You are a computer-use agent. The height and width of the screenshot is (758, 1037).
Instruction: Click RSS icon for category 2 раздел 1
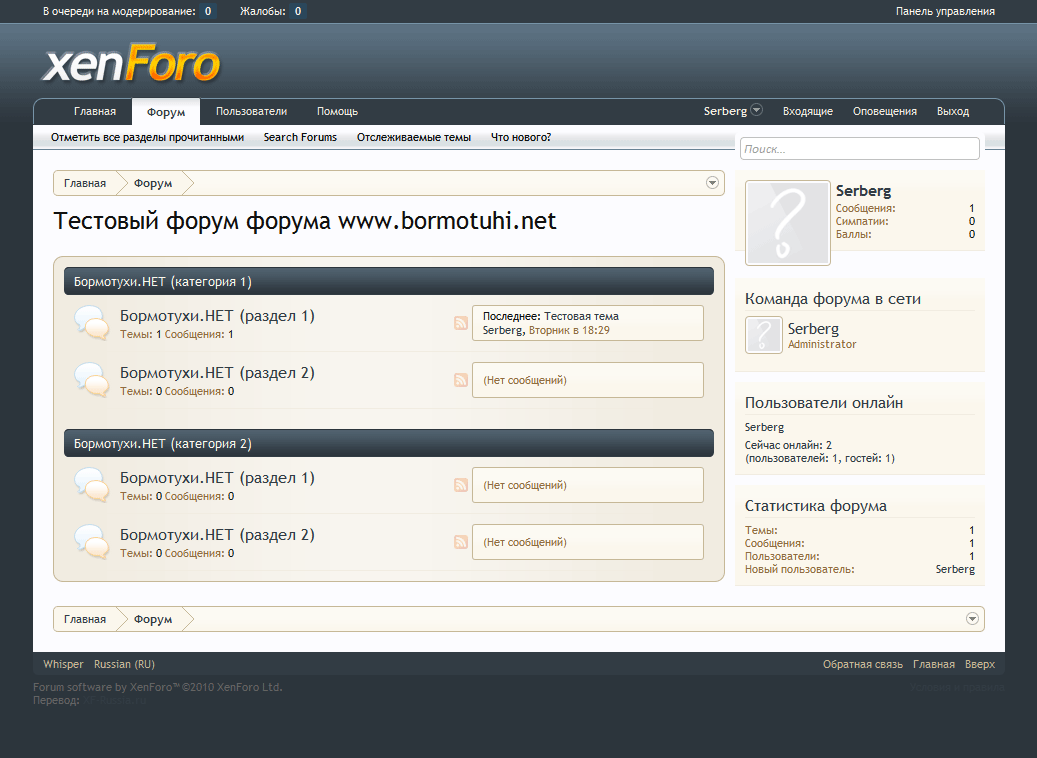tap(461, 485)
